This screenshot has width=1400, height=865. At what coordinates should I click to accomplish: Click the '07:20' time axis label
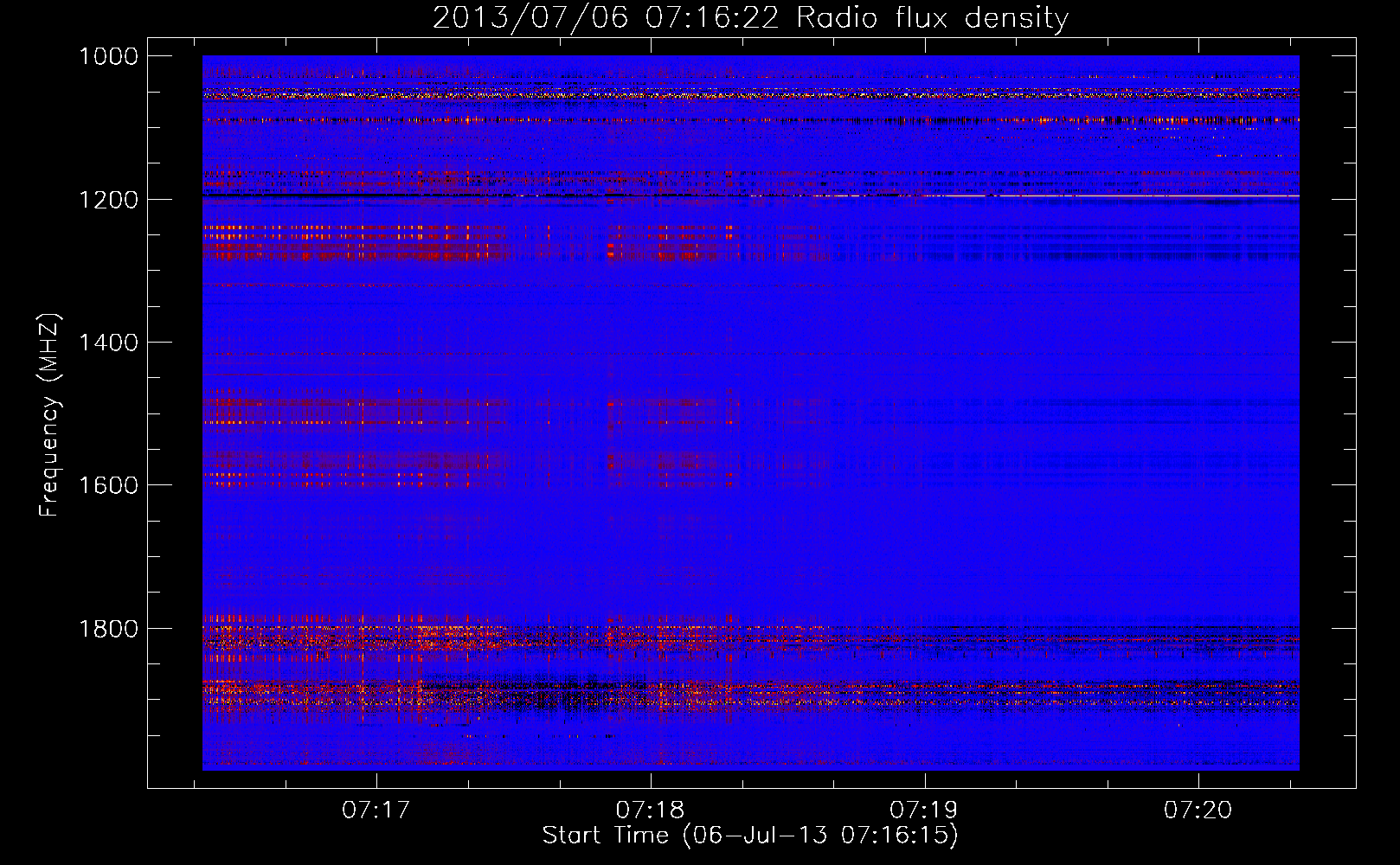pyautogui.click(x=1198, y=810)
